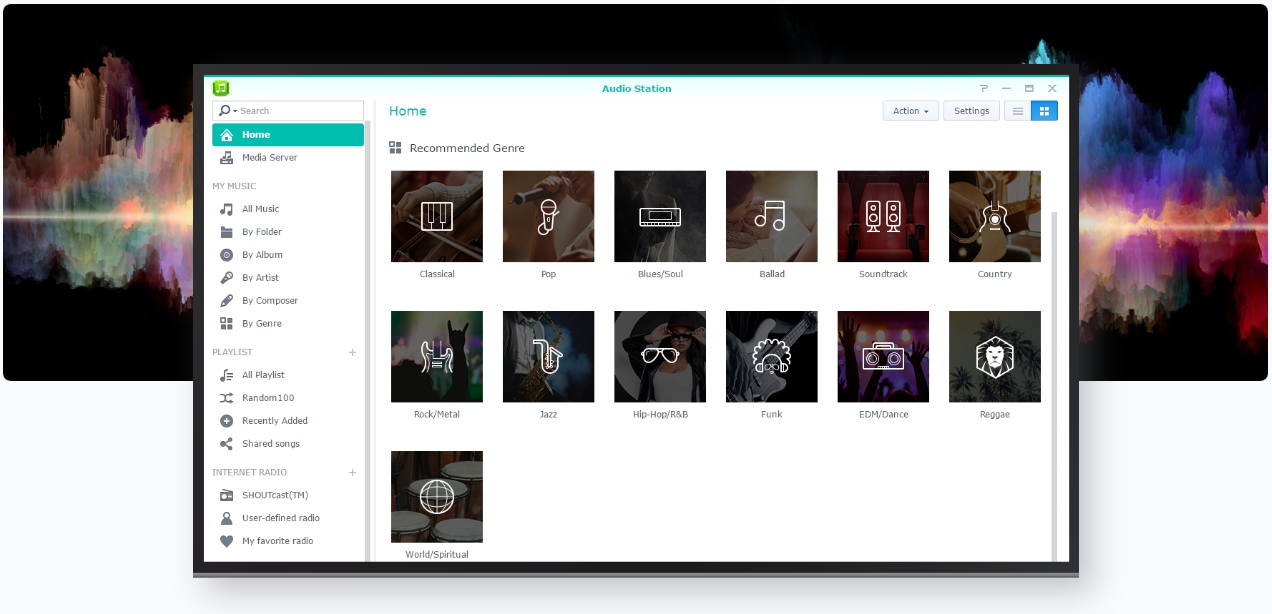
Task: Click the Audio Station app logo icon
Action: (x=221, y=88)
